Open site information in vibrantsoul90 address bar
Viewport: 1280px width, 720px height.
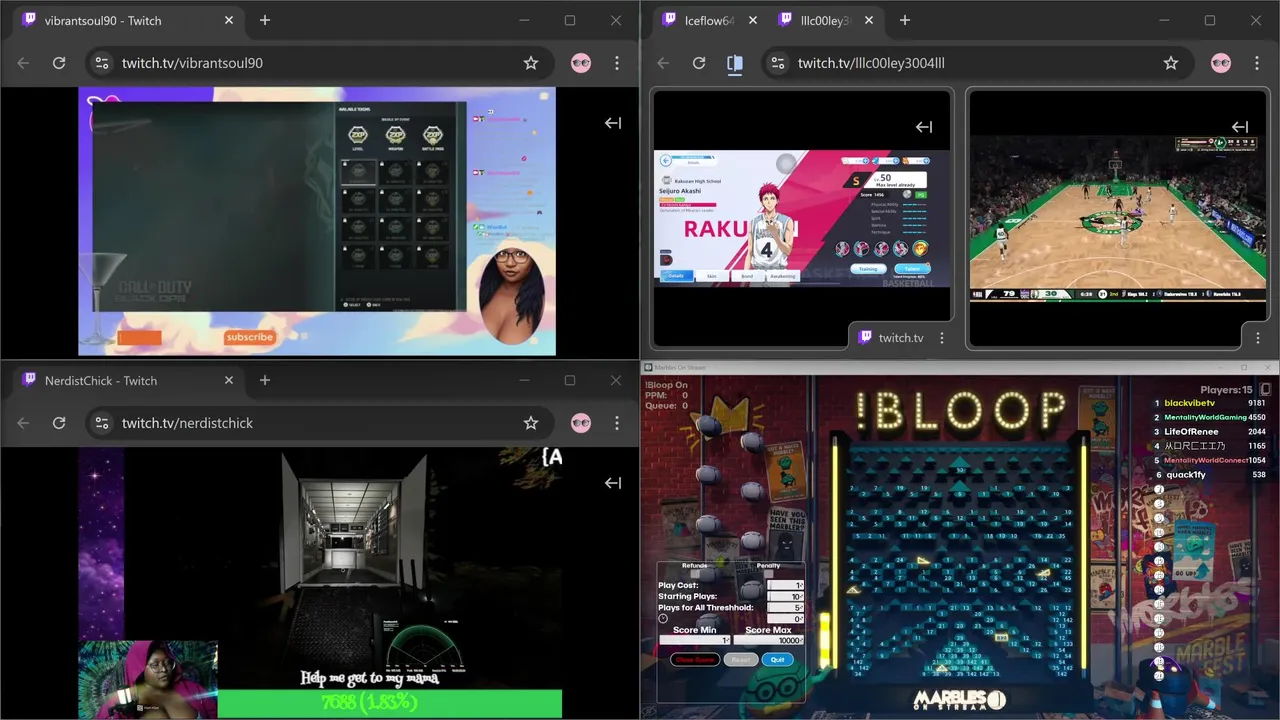point(101,63)
